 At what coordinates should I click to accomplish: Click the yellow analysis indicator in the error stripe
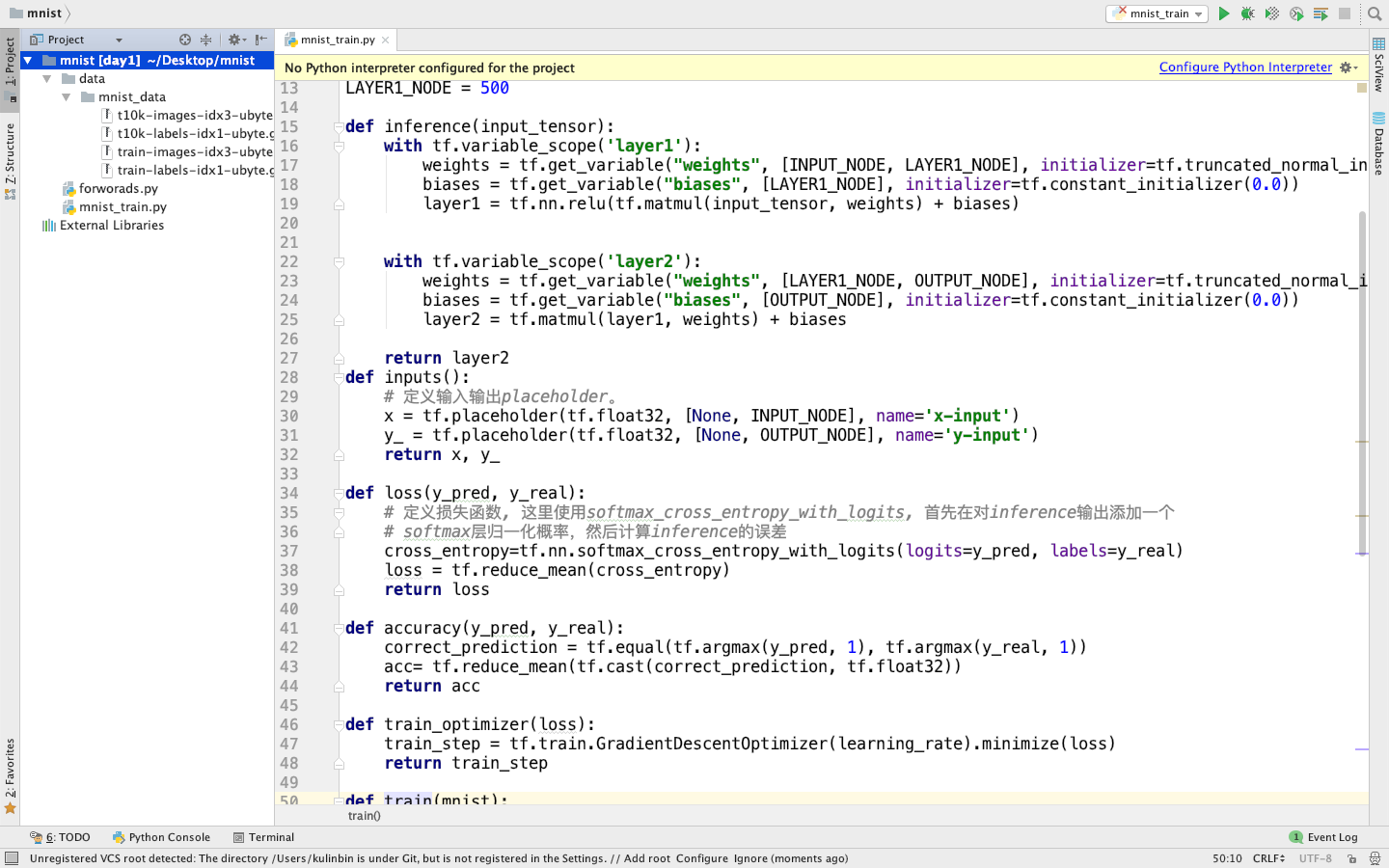click(x=1362, y=88)
